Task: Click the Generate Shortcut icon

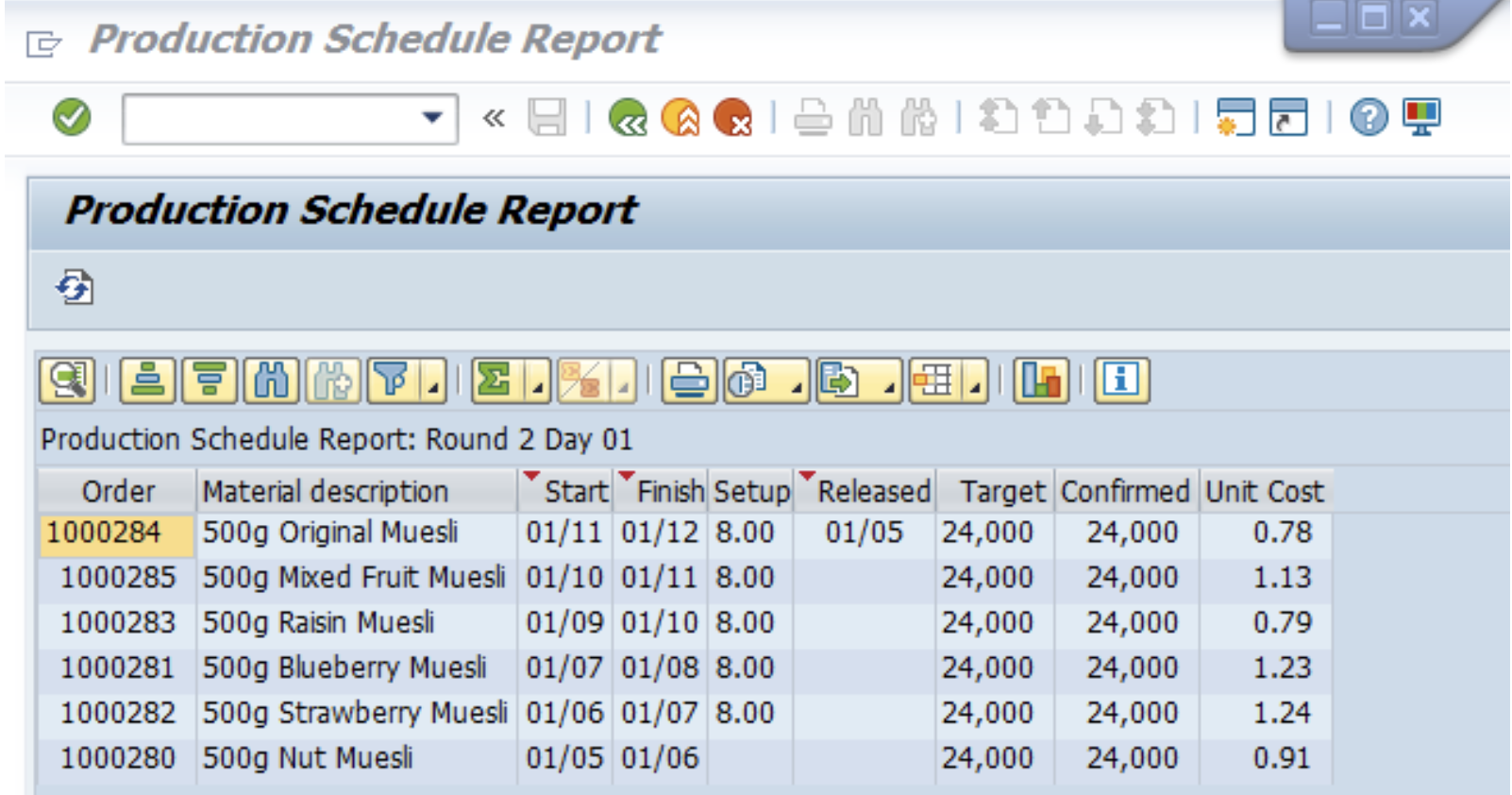Action: coord(1288,118)
